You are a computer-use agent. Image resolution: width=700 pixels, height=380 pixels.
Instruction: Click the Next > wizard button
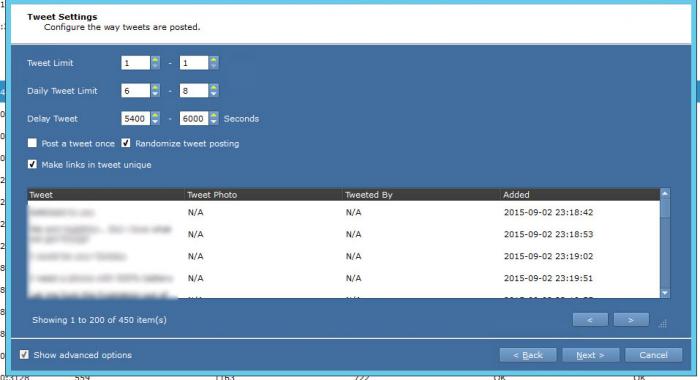(590, 355)
